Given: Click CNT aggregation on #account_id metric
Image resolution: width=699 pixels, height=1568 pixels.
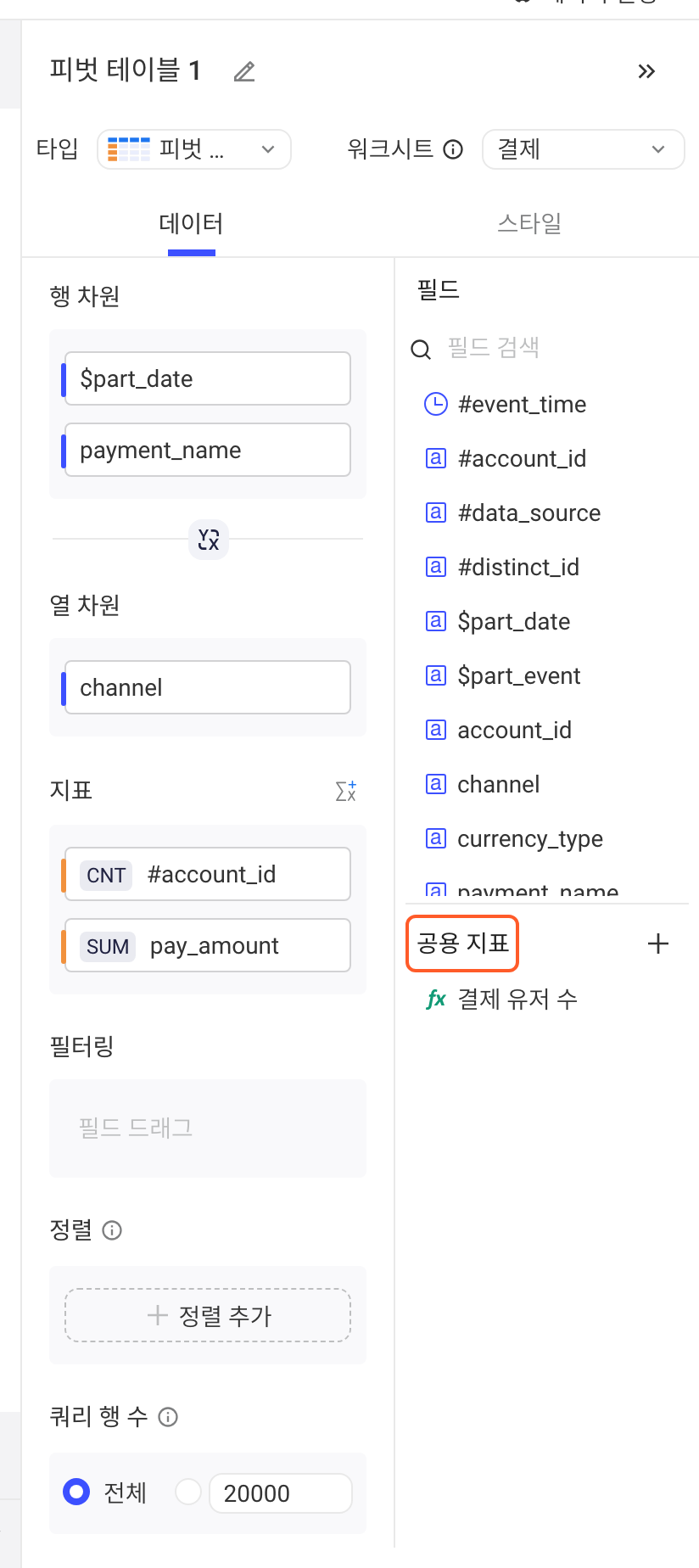Looking at the screenshot, I should tap(106, 875).
